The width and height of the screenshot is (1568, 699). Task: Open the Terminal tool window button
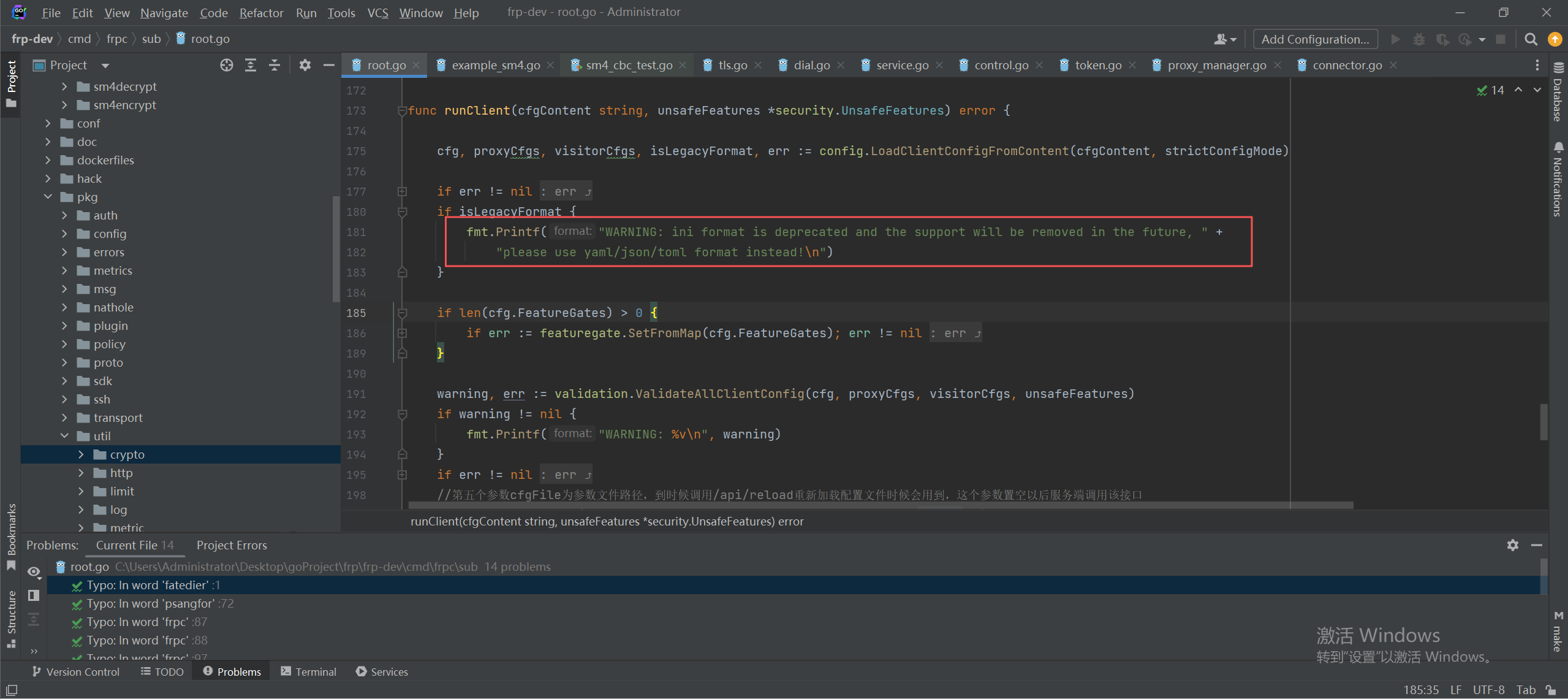[x=309, y=671]
